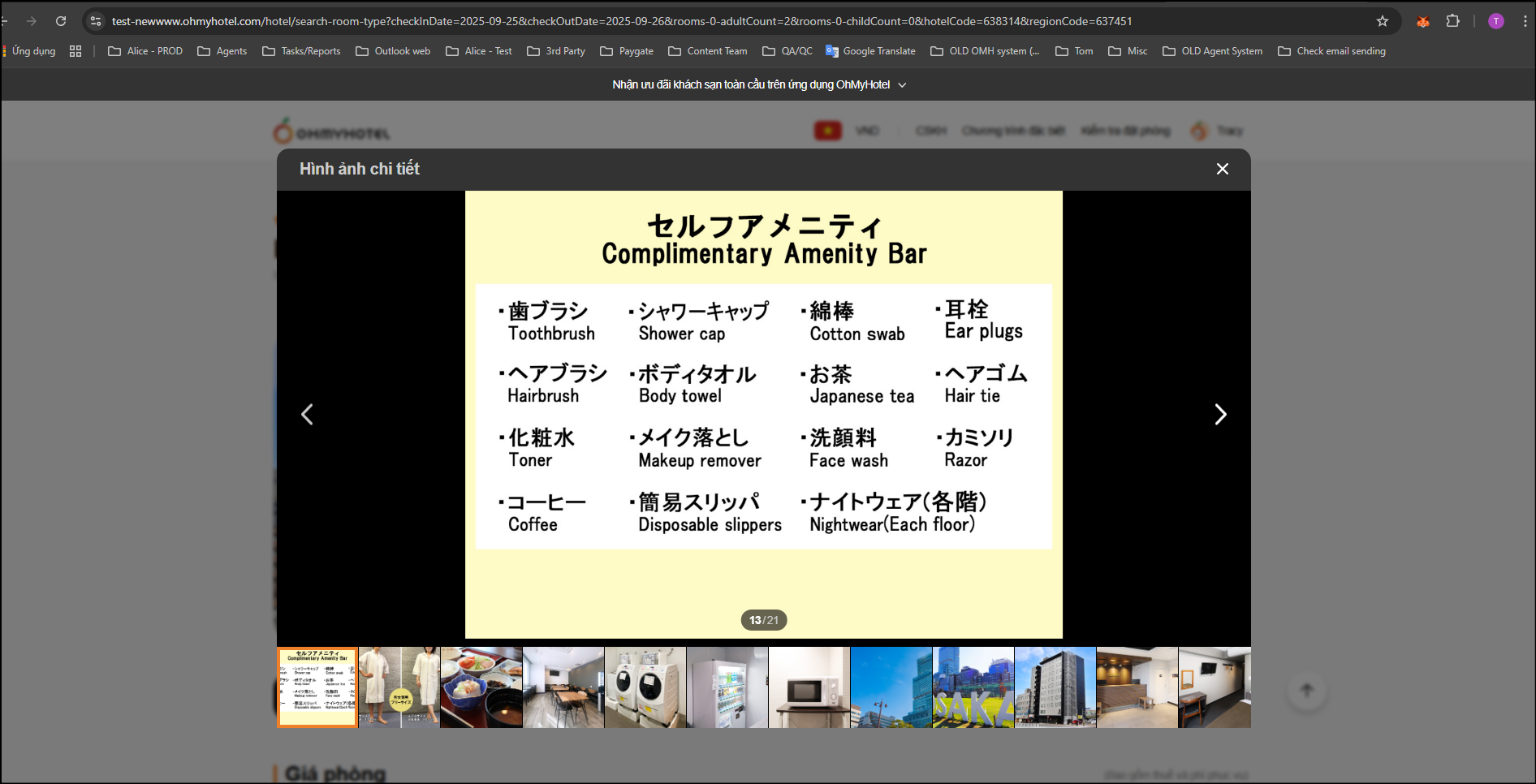Open the apps grid icon in bookmarks bar
The image size is (1536, 784).
76,51
